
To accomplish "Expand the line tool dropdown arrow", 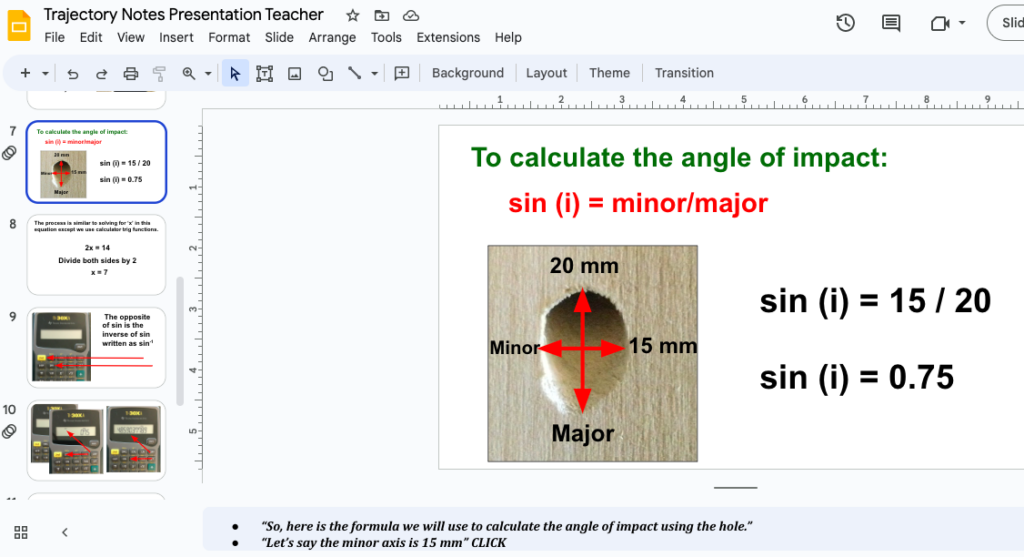I will click(x=375, y=73).
